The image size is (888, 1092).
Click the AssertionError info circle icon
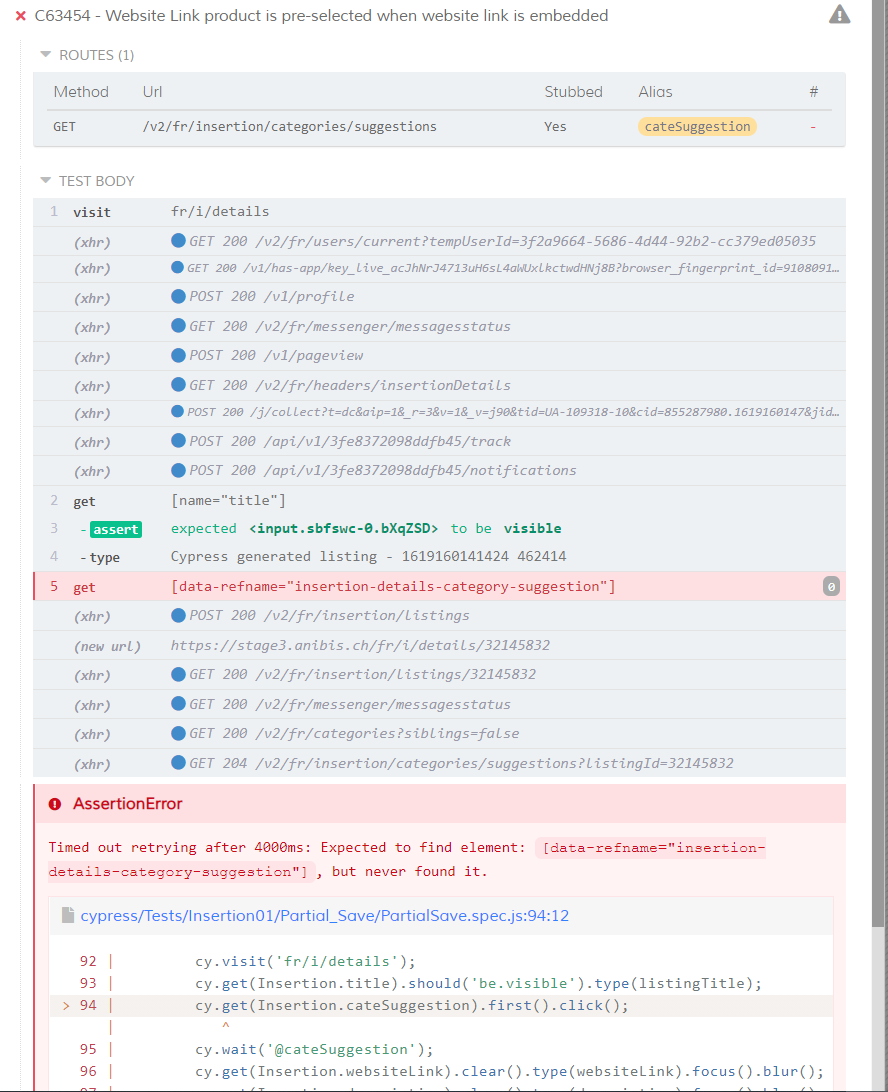(x=53, y=804)
